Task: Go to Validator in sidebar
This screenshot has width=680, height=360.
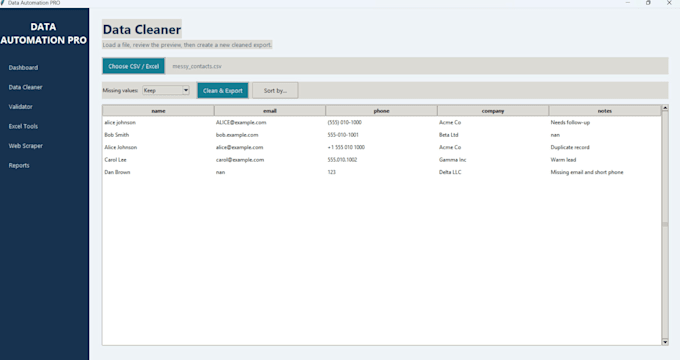Action: [20, 107]
